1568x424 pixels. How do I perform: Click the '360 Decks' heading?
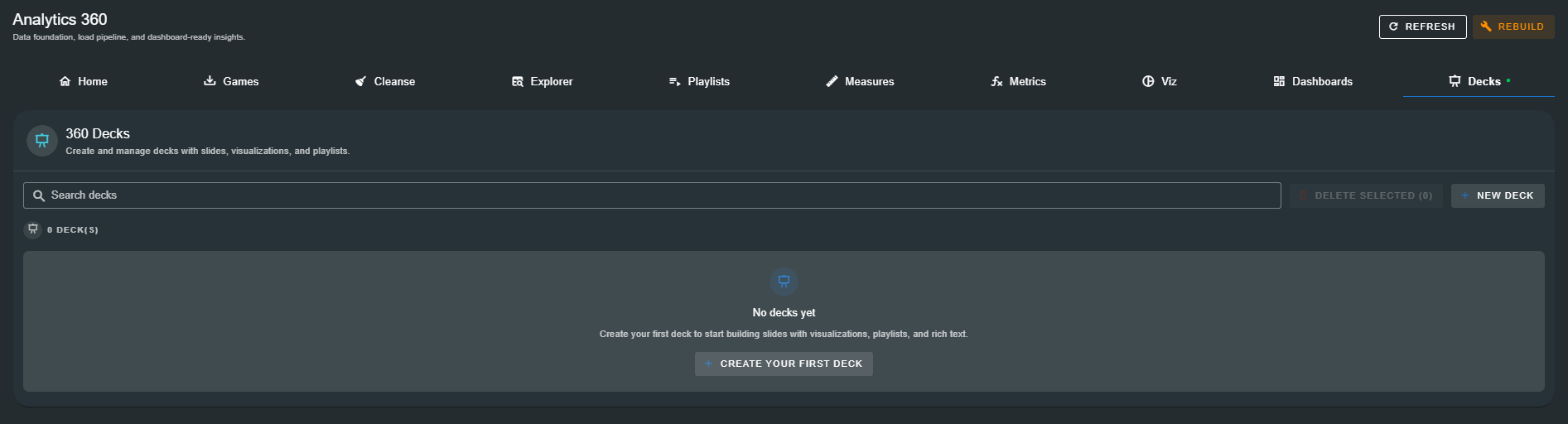tap(98, 133)
